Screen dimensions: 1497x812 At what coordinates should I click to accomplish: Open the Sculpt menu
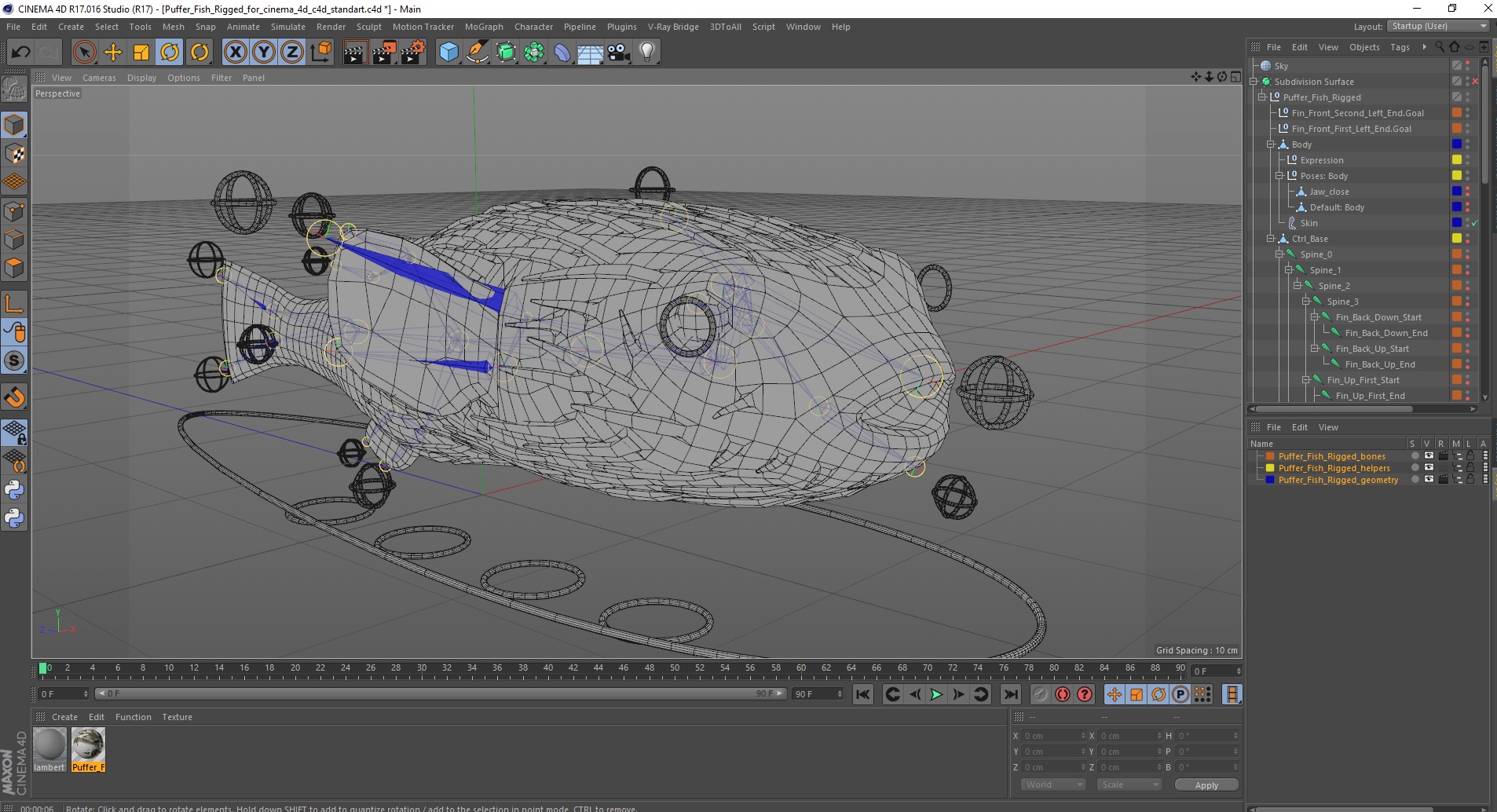coord(368,27)
